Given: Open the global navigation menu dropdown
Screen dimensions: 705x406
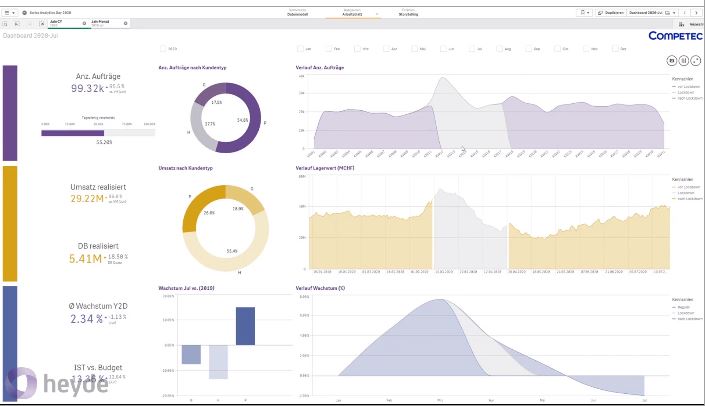Looking at the screenshot, I should pyautogui.click(x=9, y=13).
